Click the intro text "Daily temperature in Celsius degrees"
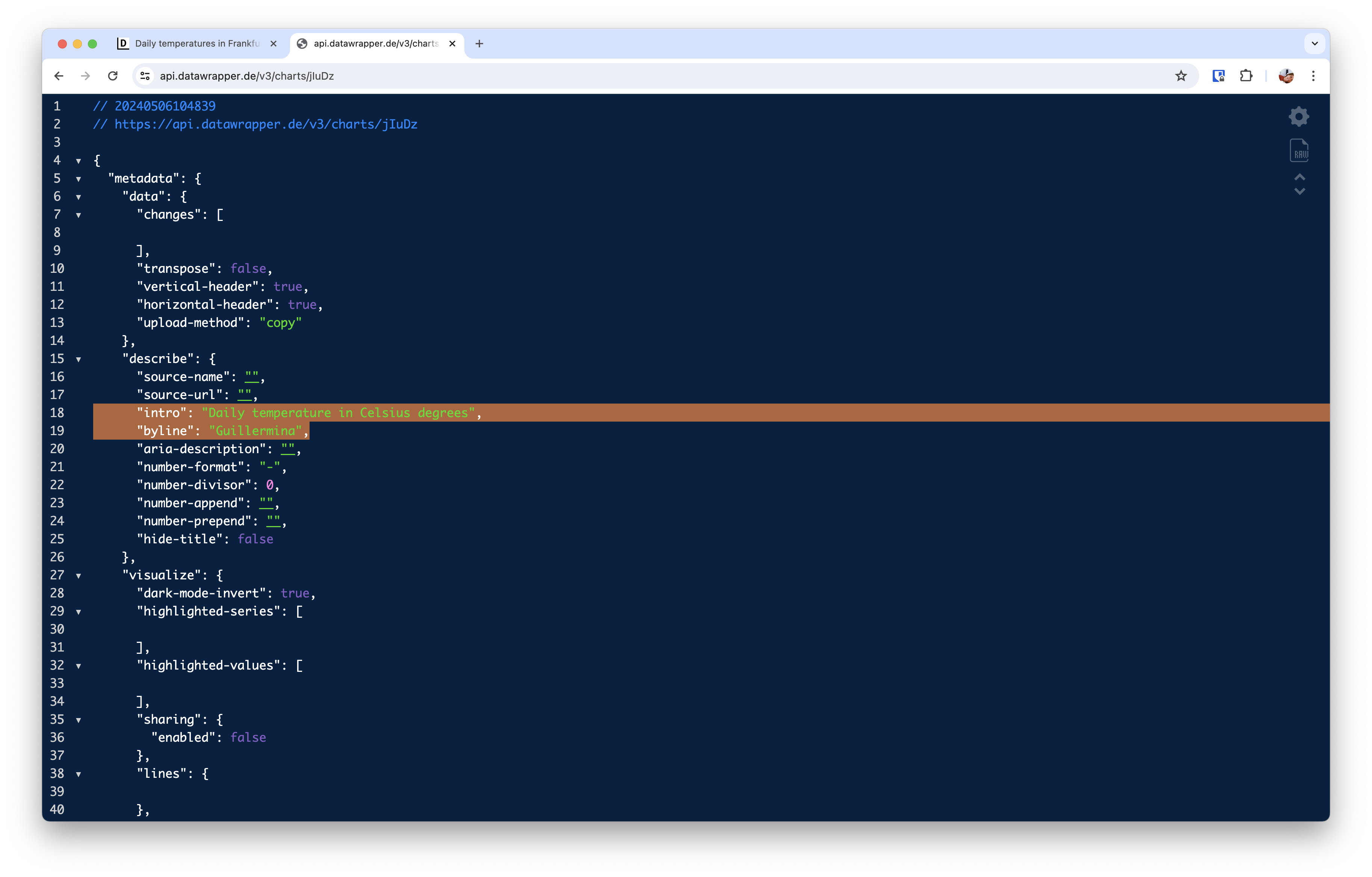The image size is (1372, 877). pyautogui.click(x=338, y=413)
